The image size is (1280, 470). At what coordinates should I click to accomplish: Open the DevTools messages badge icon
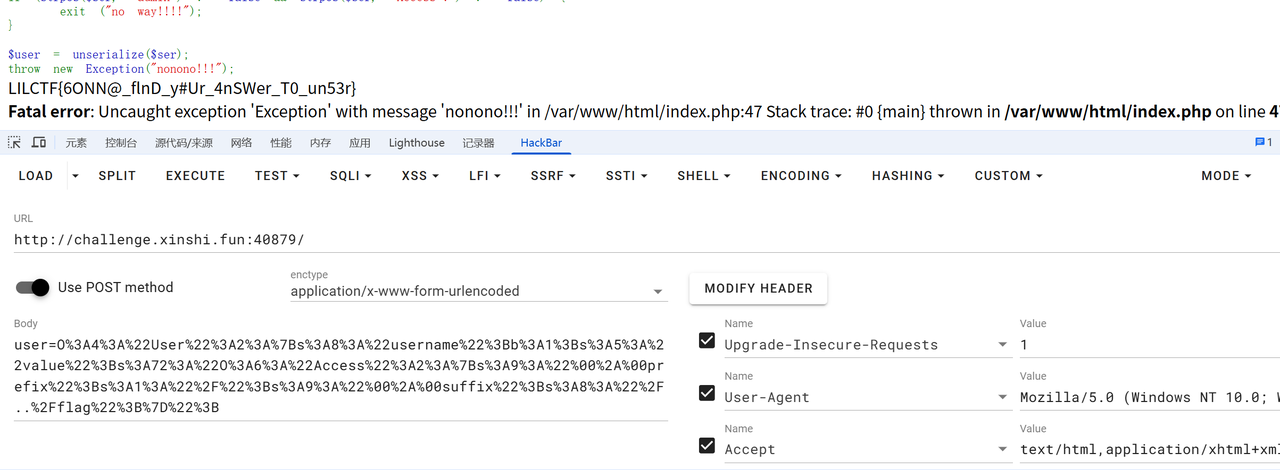click(1263, 143)
